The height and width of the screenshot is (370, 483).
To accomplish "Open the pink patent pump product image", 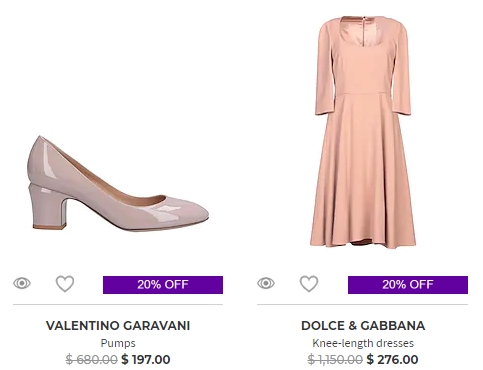I will tap(118, 183).
